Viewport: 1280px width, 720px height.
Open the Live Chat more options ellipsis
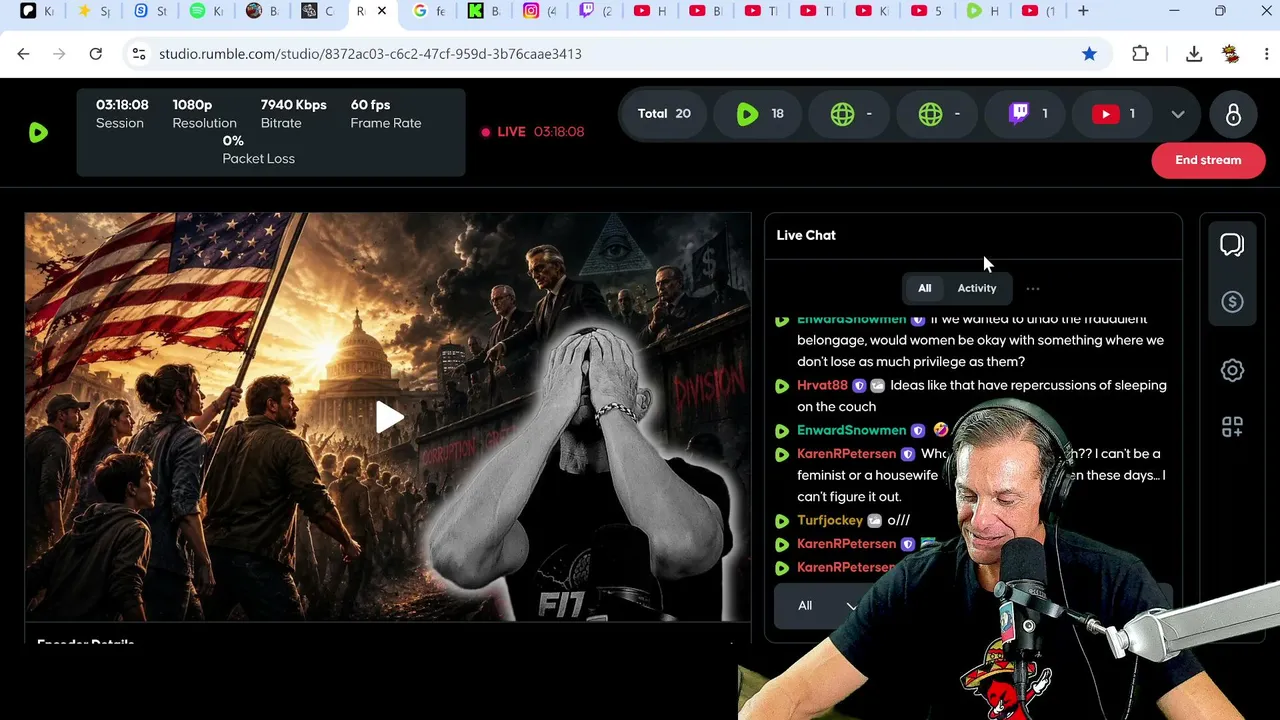1033,288
